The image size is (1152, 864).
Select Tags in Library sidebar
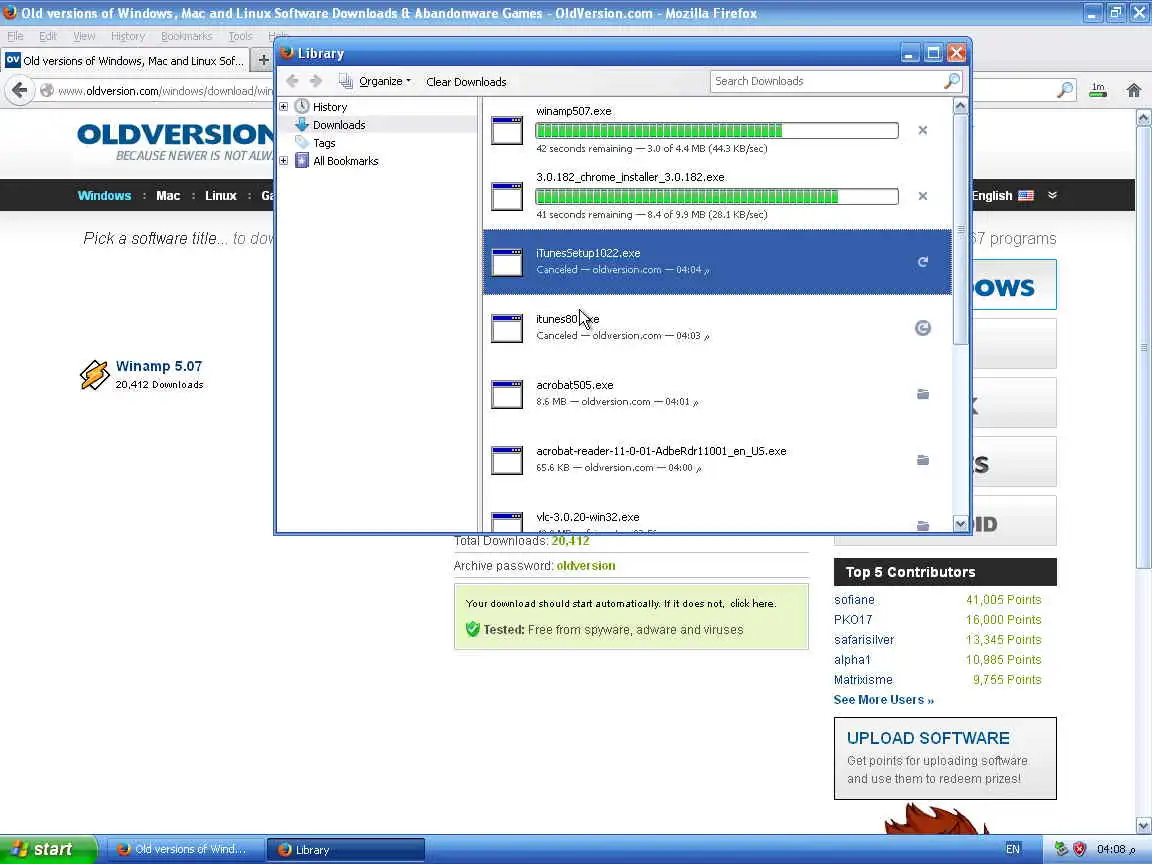[x=324, y=143]
